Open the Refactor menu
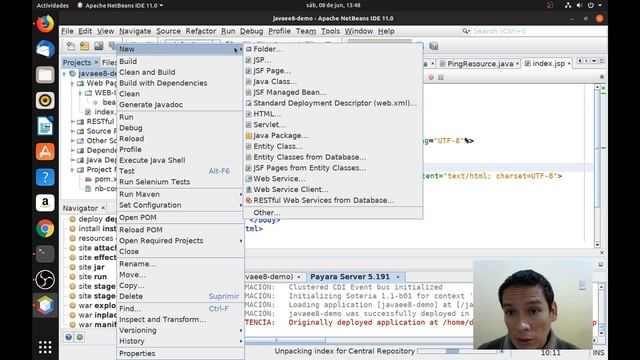640x360 pixels. pyautogui.click(x=200, y=31)
